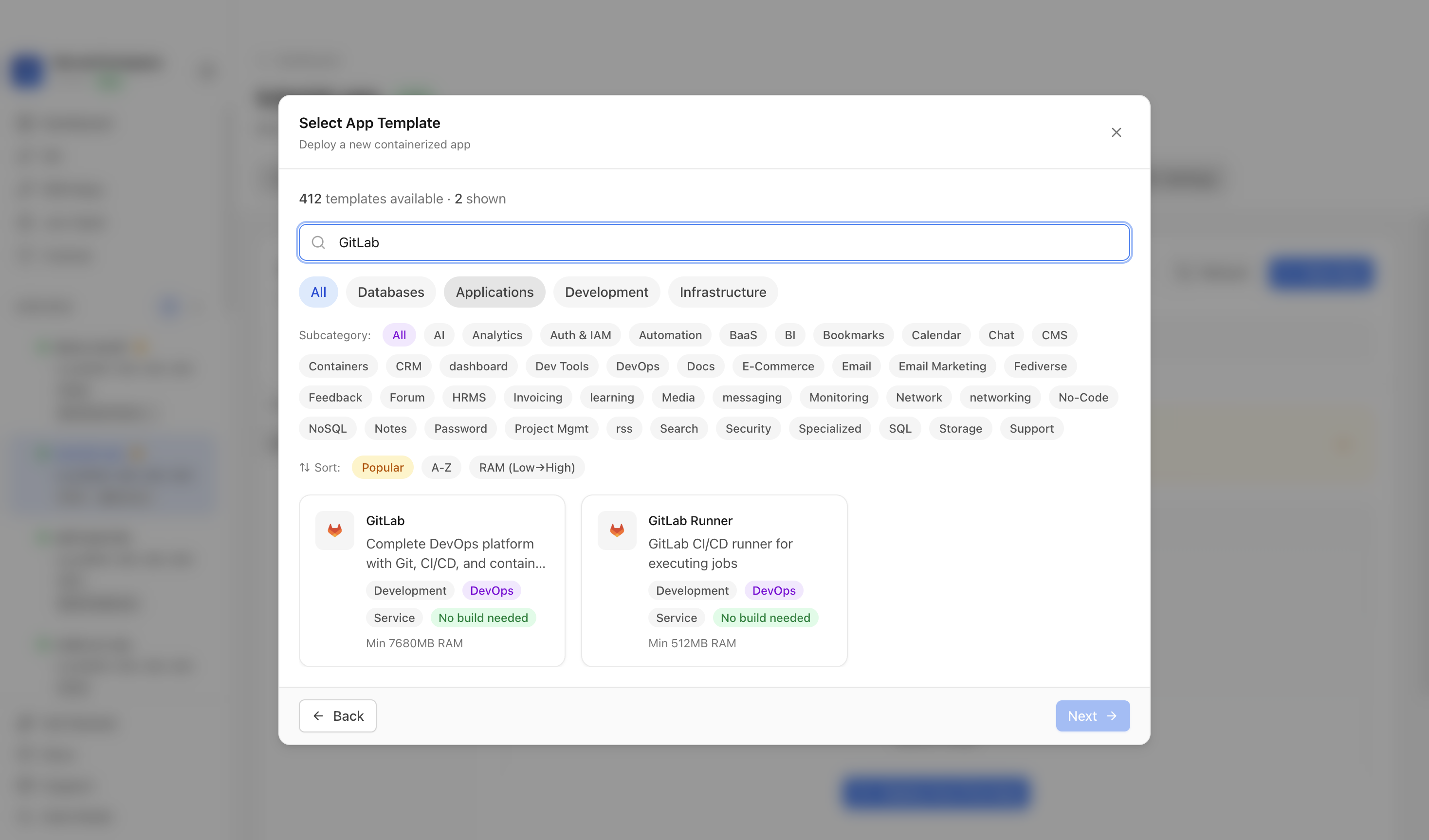Screen dimensions: 1429x840
Task: Close the Select App Template dialog
Action: pos(1116,132)
